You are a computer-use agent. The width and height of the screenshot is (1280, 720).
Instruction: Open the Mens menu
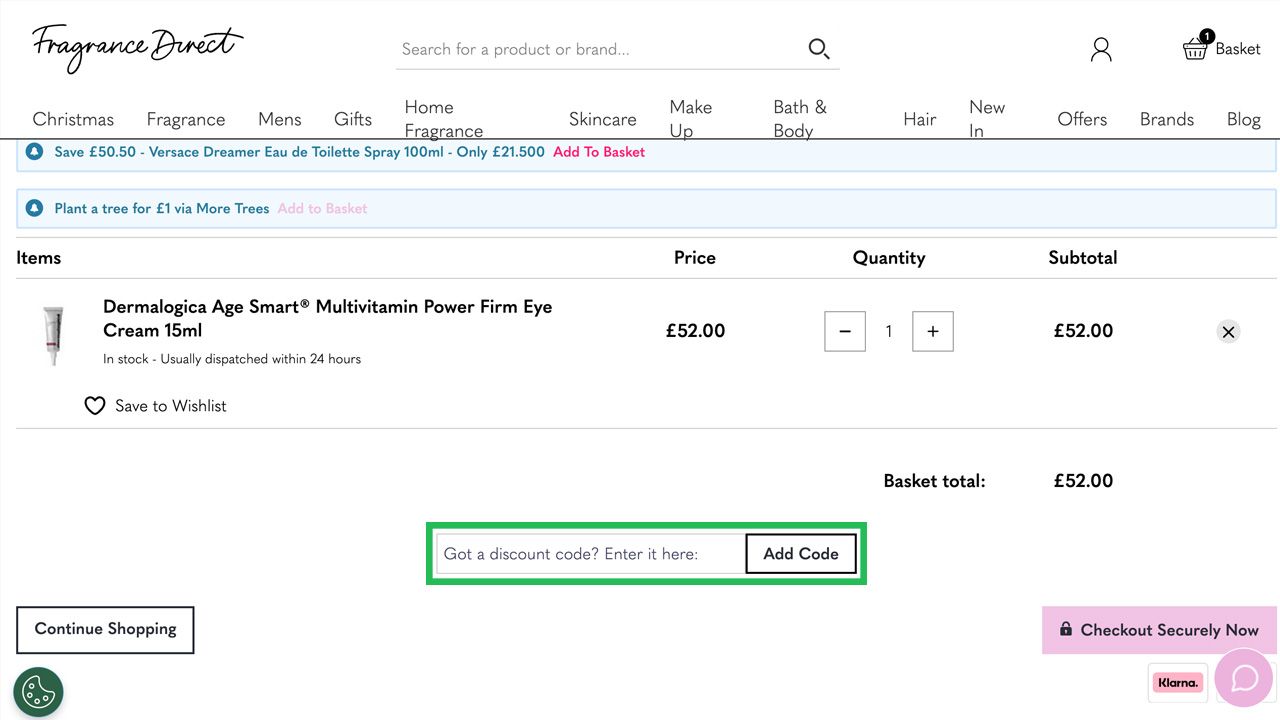tap(280, 119)
